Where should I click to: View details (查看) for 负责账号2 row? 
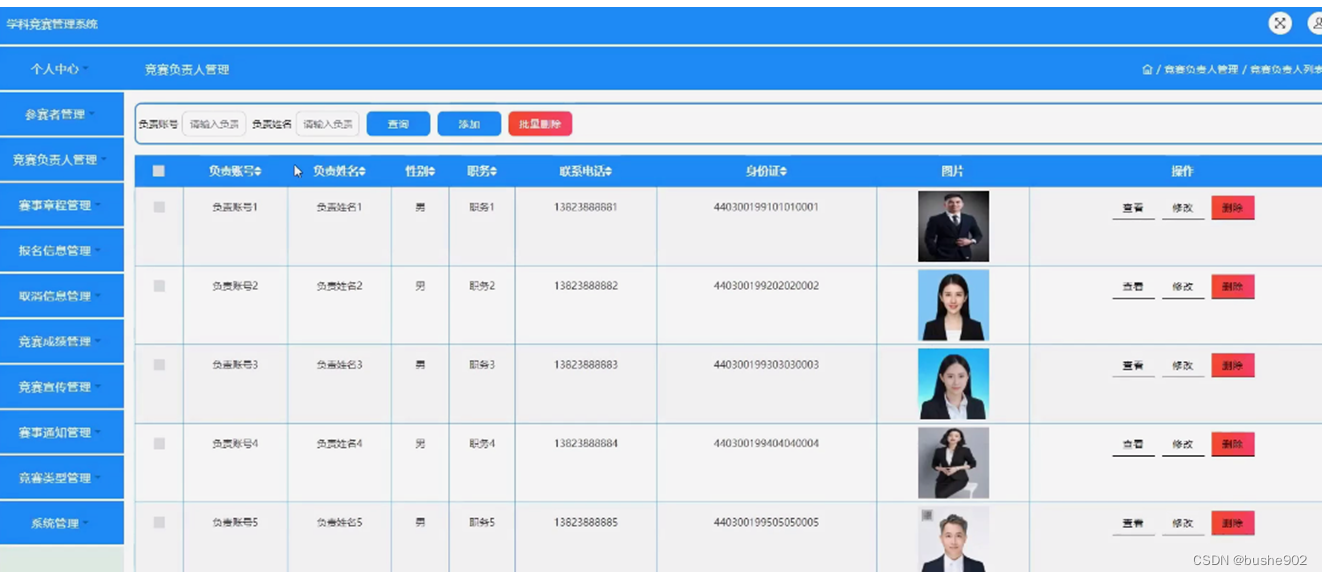1132,287
